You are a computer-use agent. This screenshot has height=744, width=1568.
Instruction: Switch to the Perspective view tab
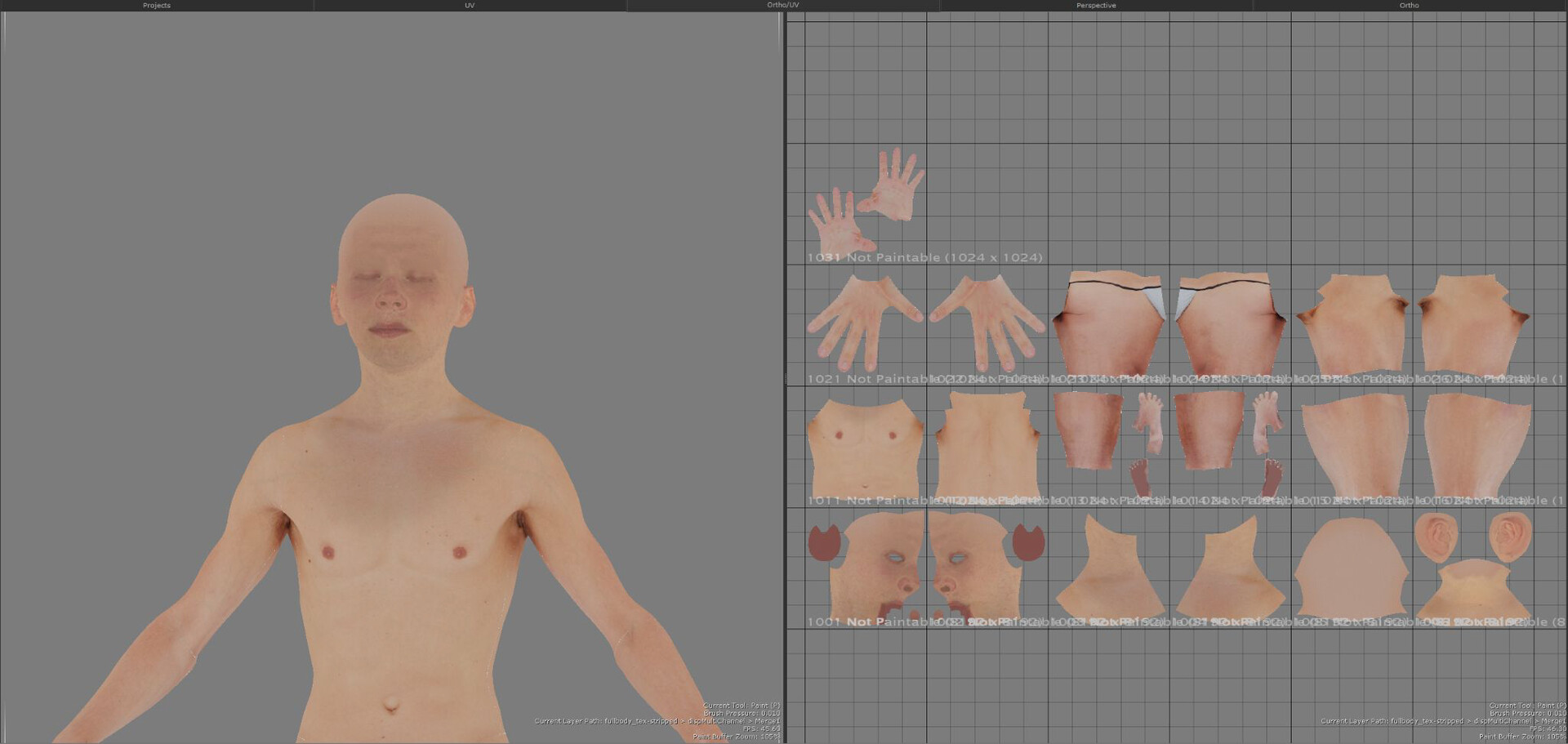click(1096, 5)
